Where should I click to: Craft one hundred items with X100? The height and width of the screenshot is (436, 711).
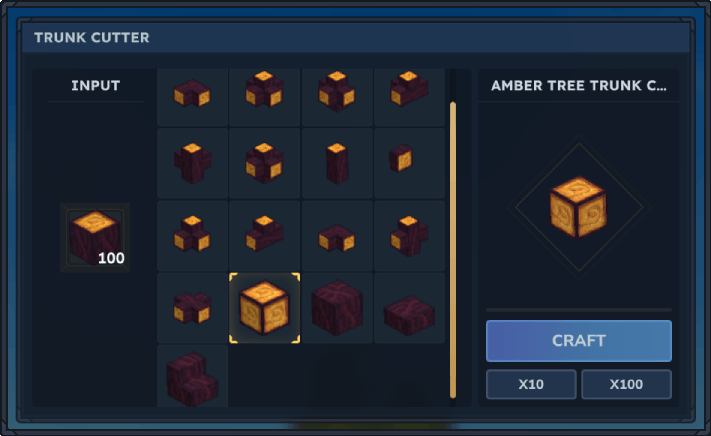[x=626, y=384]
